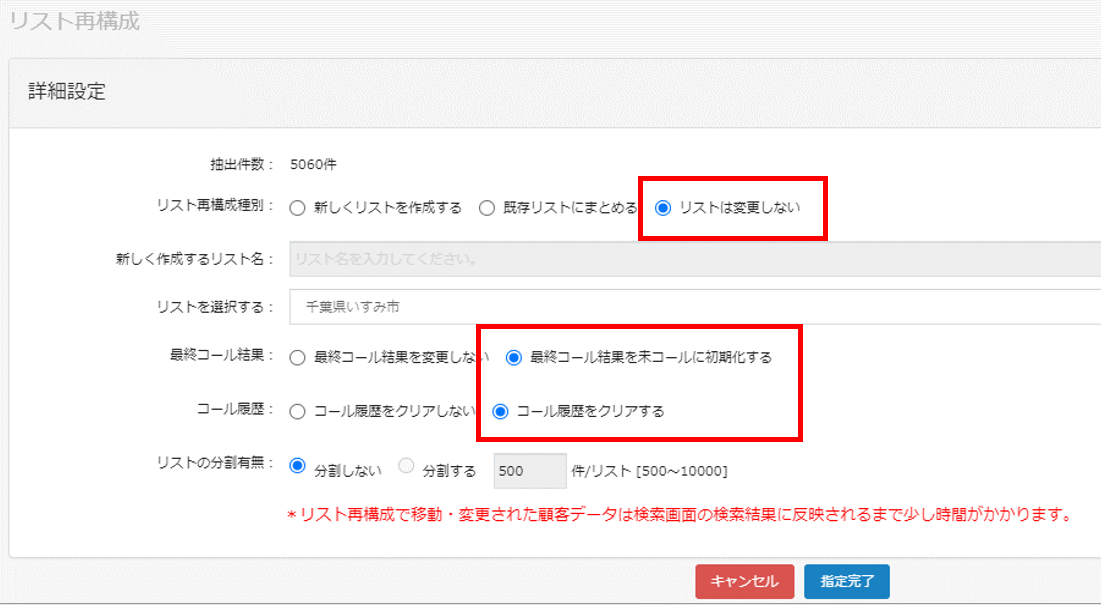Click the リスト再構成 page title

click(x=74, y=21)
